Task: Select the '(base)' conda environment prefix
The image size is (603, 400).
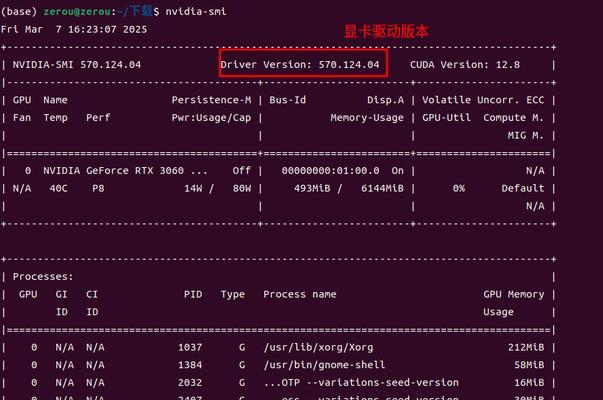Action: (x=19, y=11)
